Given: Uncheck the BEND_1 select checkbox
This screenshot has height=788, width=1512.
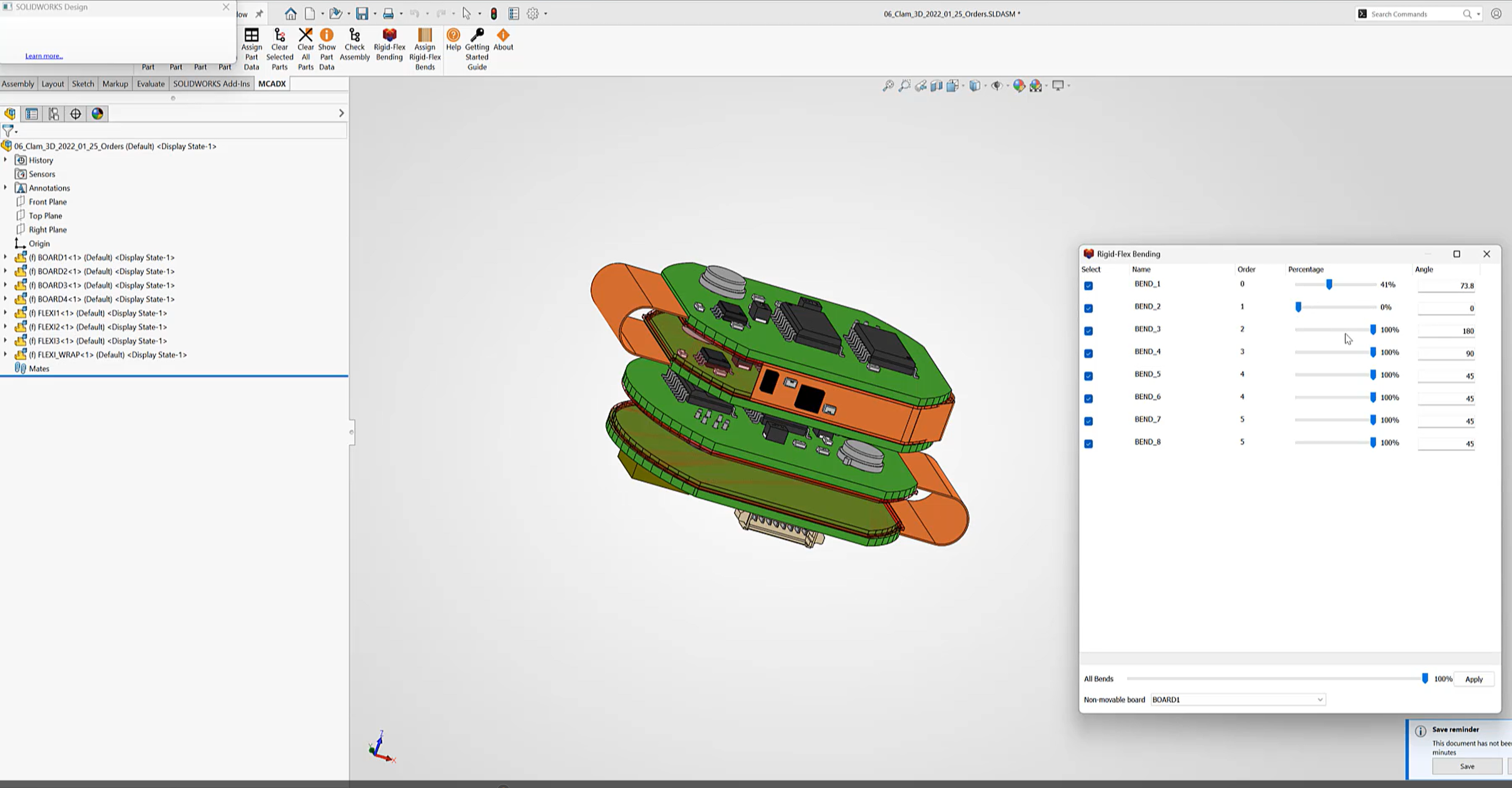Looking at the screenshot, I should 1088,286.
